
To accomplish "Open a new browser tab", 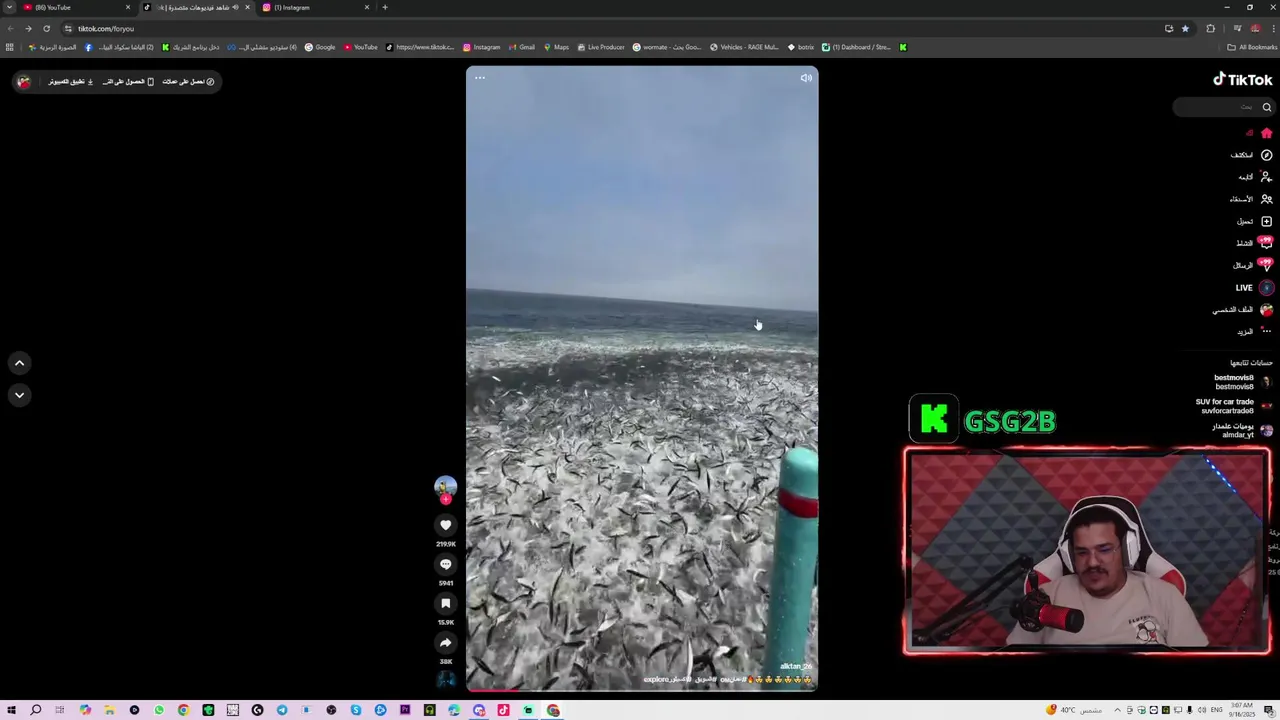I will pyautogui.click(x=385, y=7).
